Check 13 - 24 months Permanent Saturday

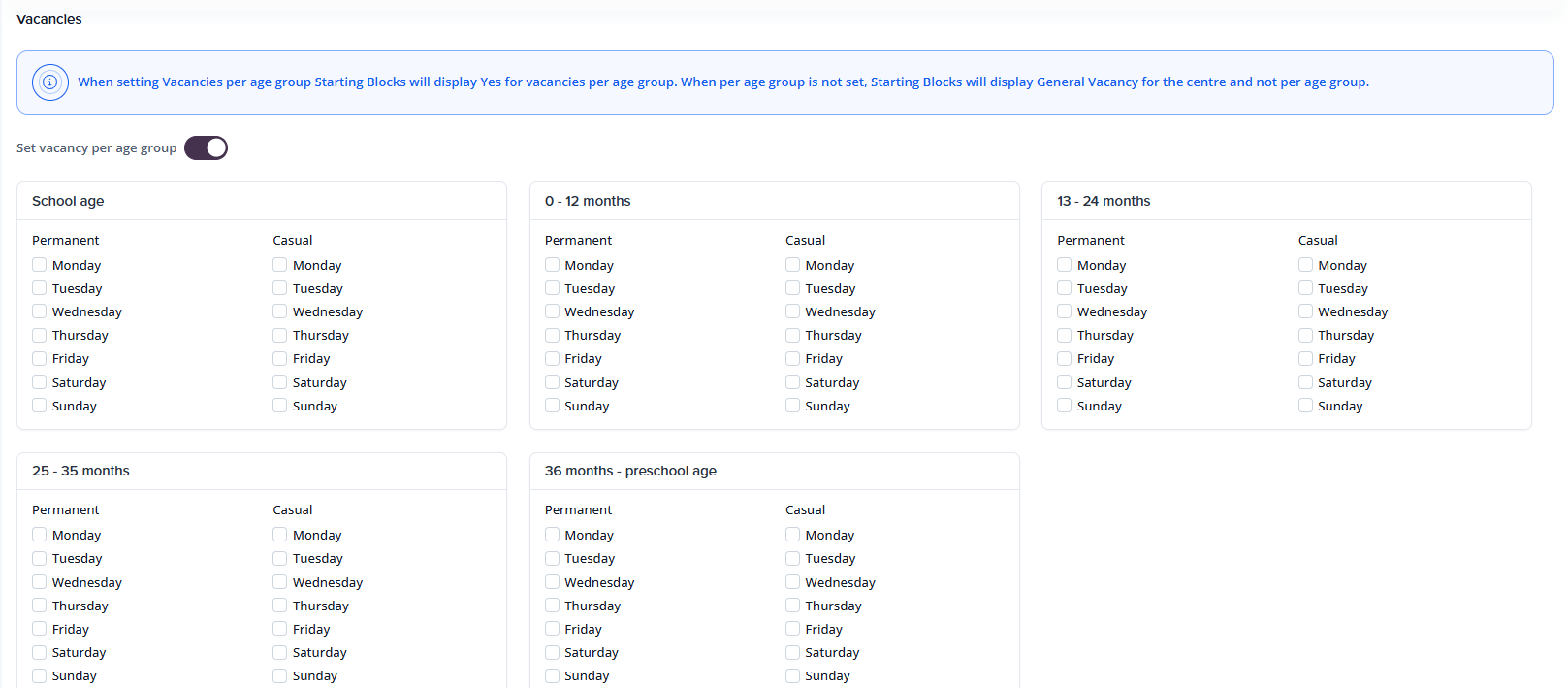click(x=1065, y=382)
